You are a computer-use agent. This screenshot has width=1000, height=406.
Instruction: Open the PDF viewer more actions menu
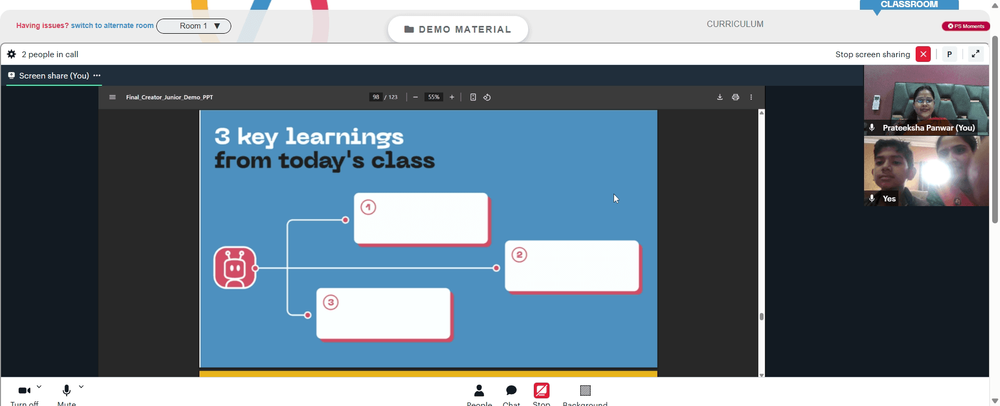[751, 97]
